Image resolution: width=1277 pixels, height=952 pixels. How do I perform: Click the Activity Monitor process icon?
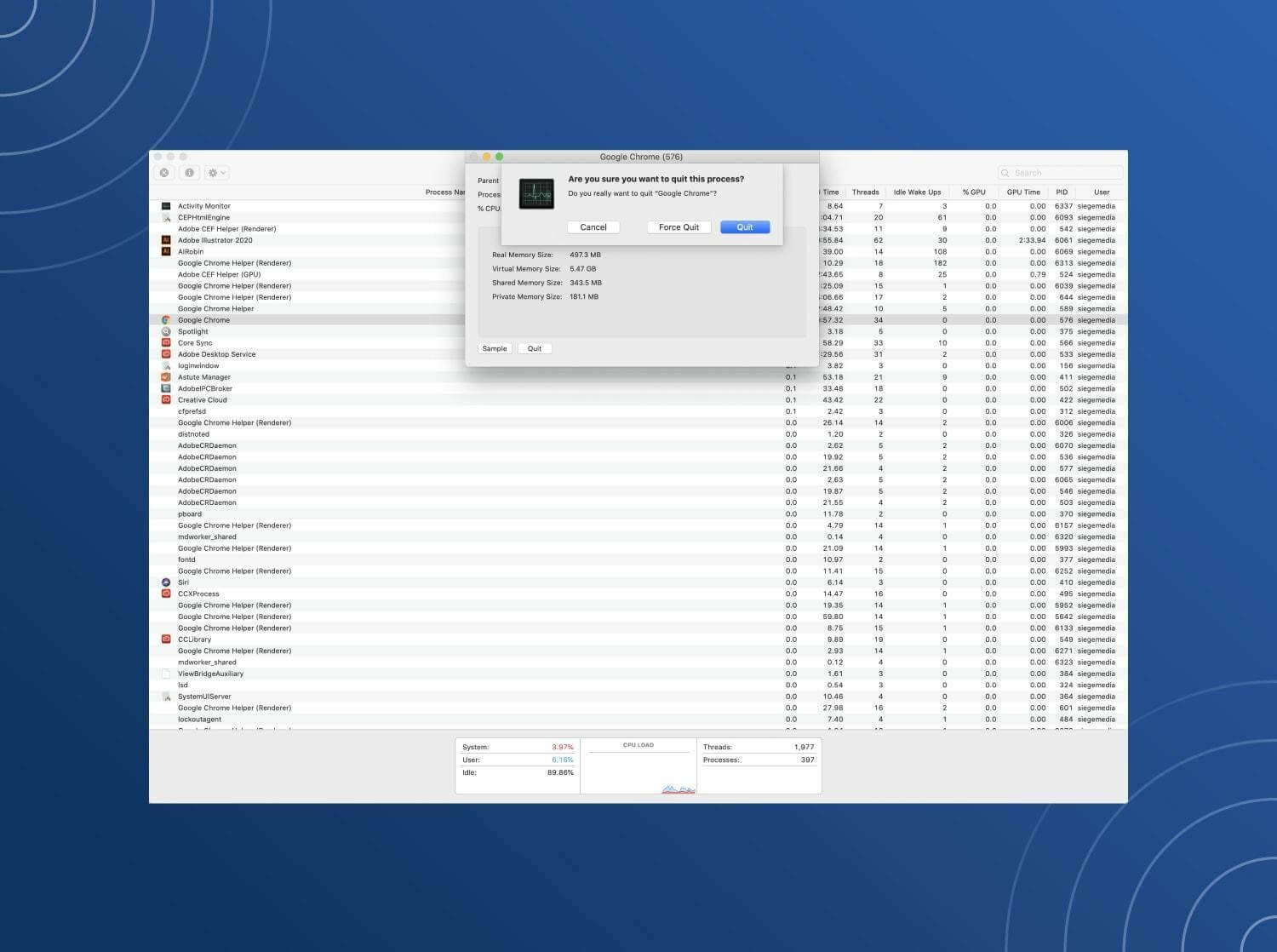click(x=166, y=206)
